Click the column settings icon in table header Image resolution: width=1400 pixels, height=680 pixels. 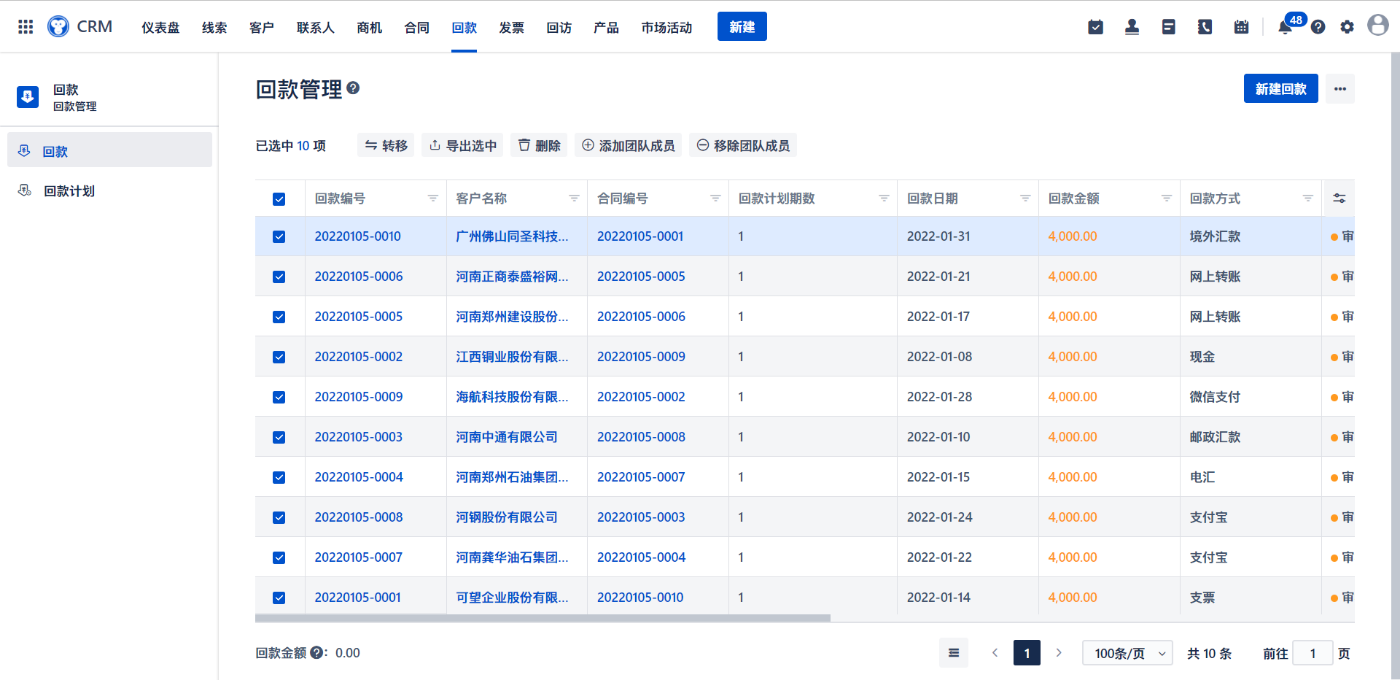pos(1339,199)
